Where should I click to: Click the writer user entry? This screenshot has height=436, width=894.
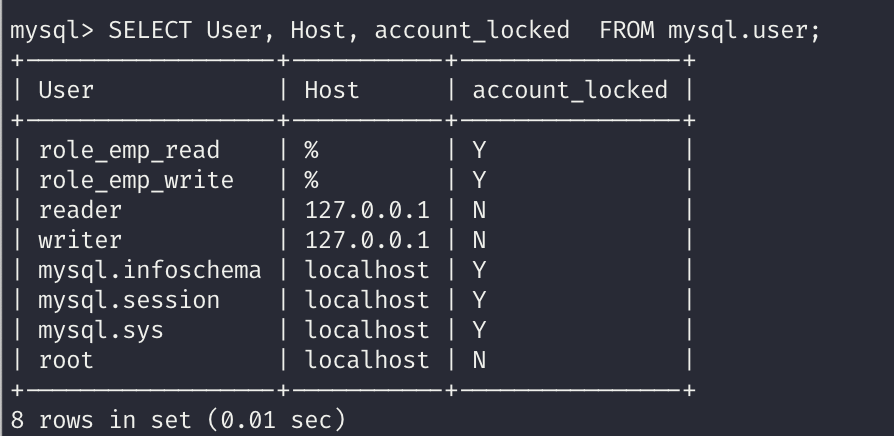80,240
